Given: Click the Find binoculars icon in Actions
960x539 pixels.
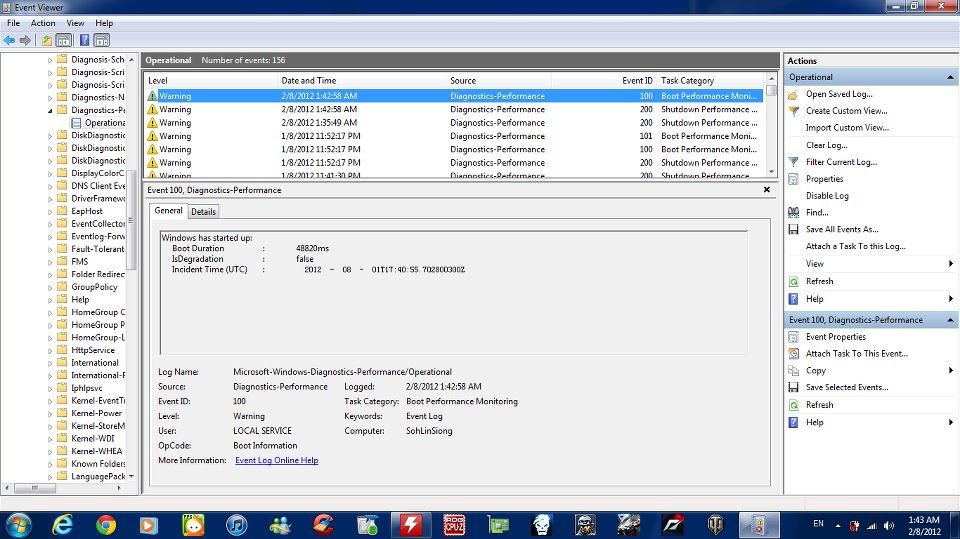Looking at the screenshot, I should (x=794, y=212).
